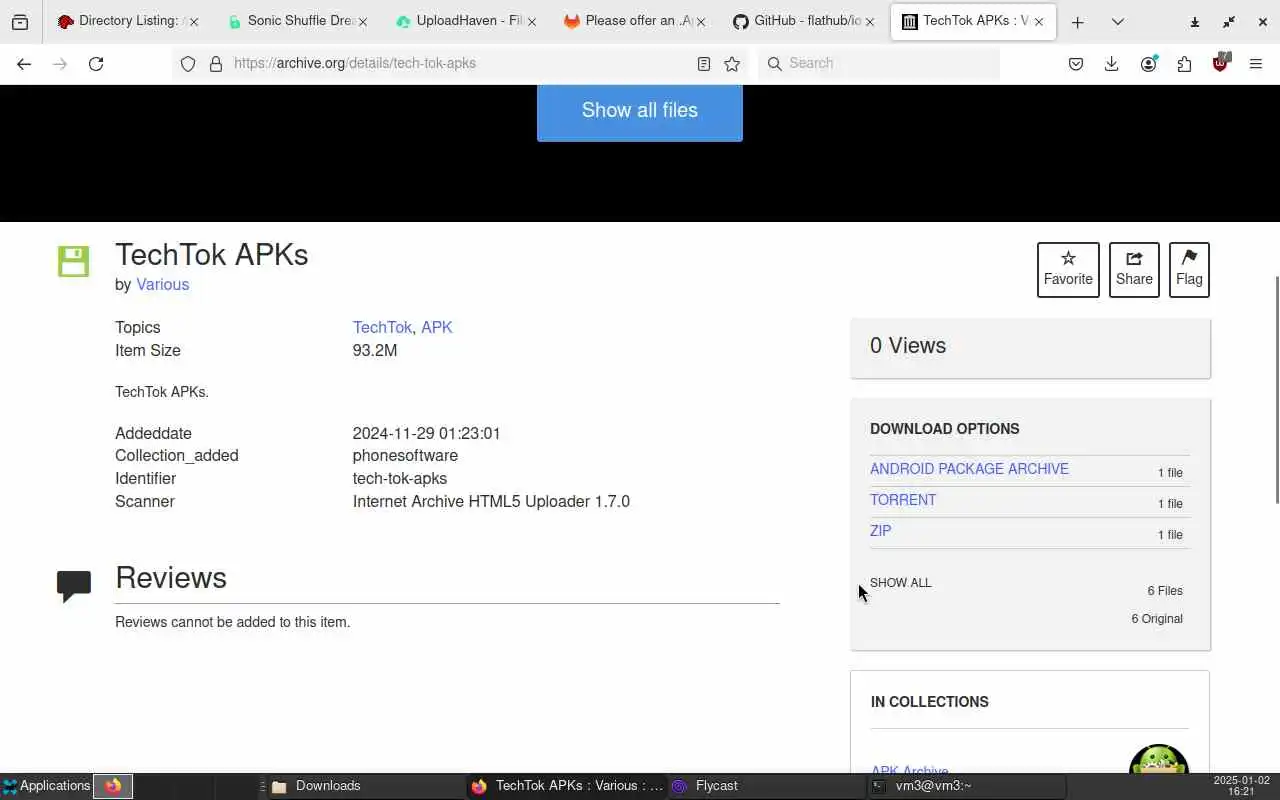Switch to GitHub flathub tab

pos(804,21)
